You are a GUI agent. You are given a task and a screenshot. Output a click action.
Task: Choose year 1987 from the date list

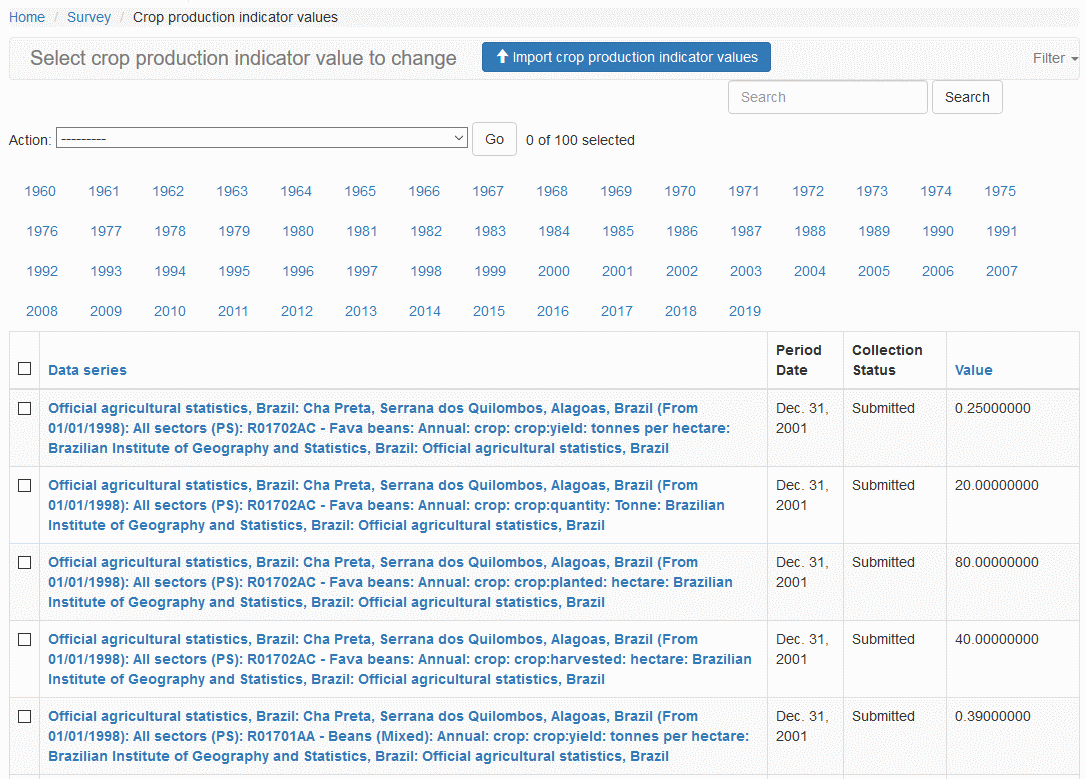[745, 231]
